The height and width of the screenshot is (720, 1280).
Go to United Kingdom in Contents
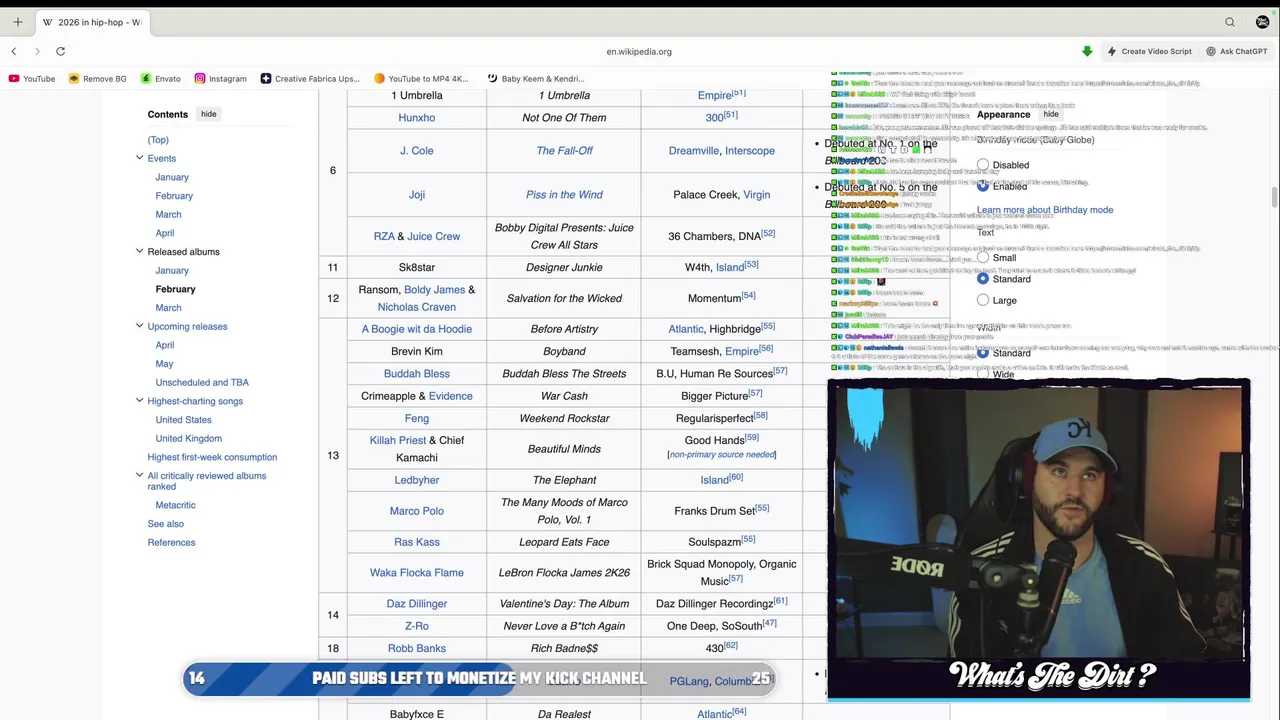tap(188, 438)
